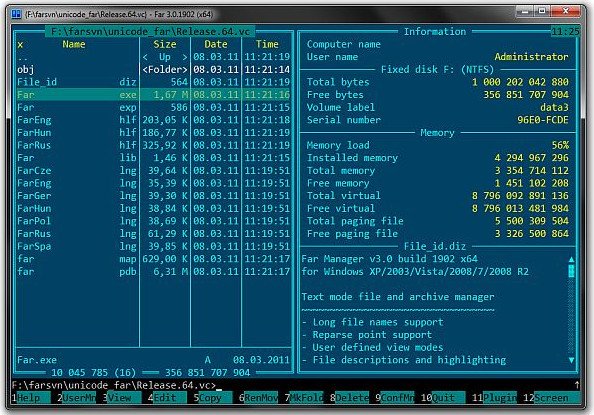Select the highlighted Far exe row
This screenshot has width=594, height=415.
coord(153,95)
